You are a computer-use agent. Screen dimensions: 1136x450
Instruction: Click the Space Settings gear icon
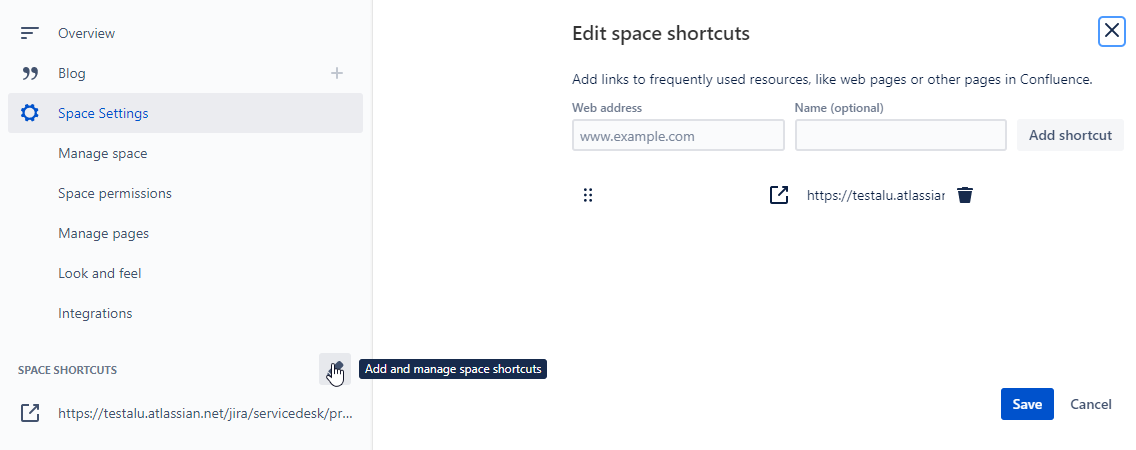[30, 113]
